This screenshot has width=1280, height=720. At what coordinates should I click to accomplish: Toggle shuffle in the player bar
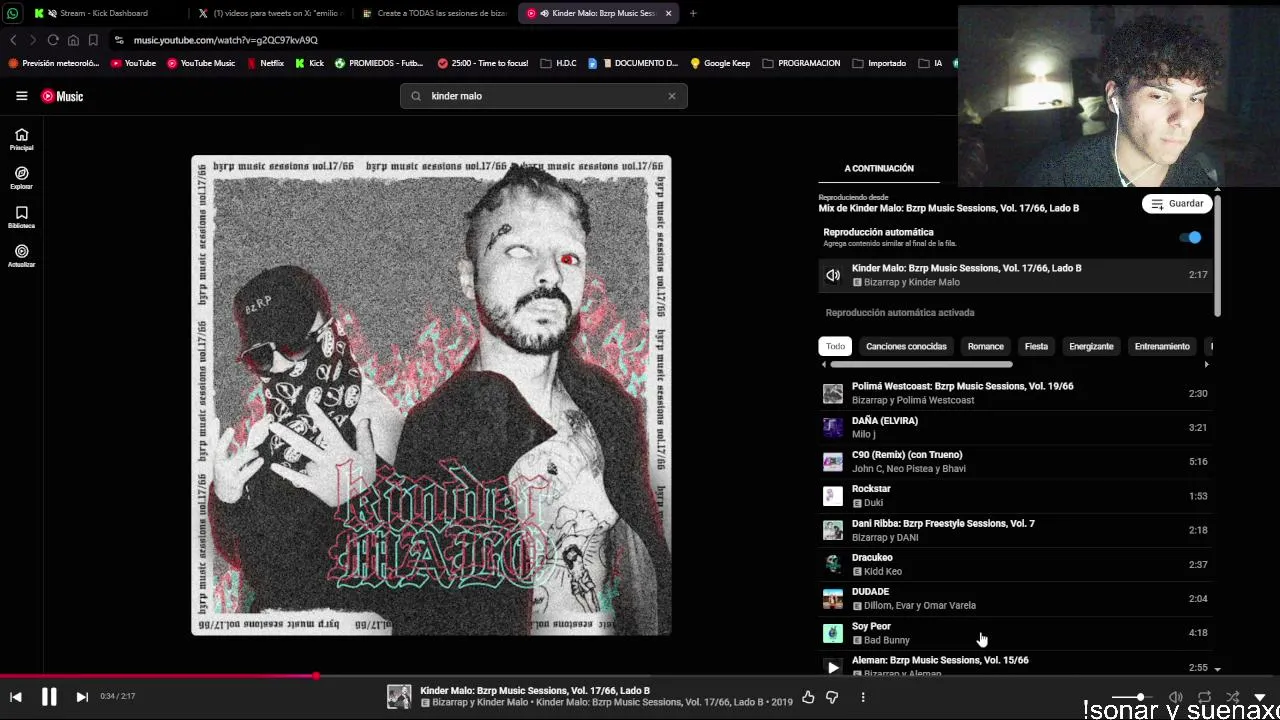1232,697
